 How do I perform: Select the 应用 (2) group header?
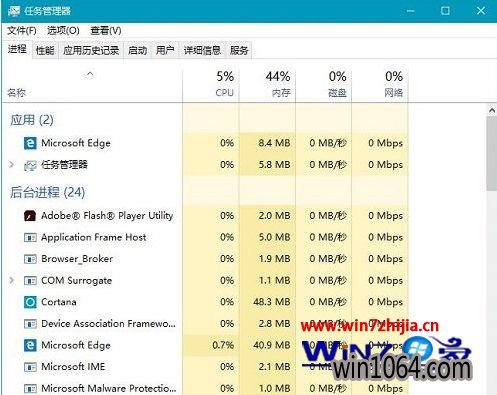(x=32, y=120)
